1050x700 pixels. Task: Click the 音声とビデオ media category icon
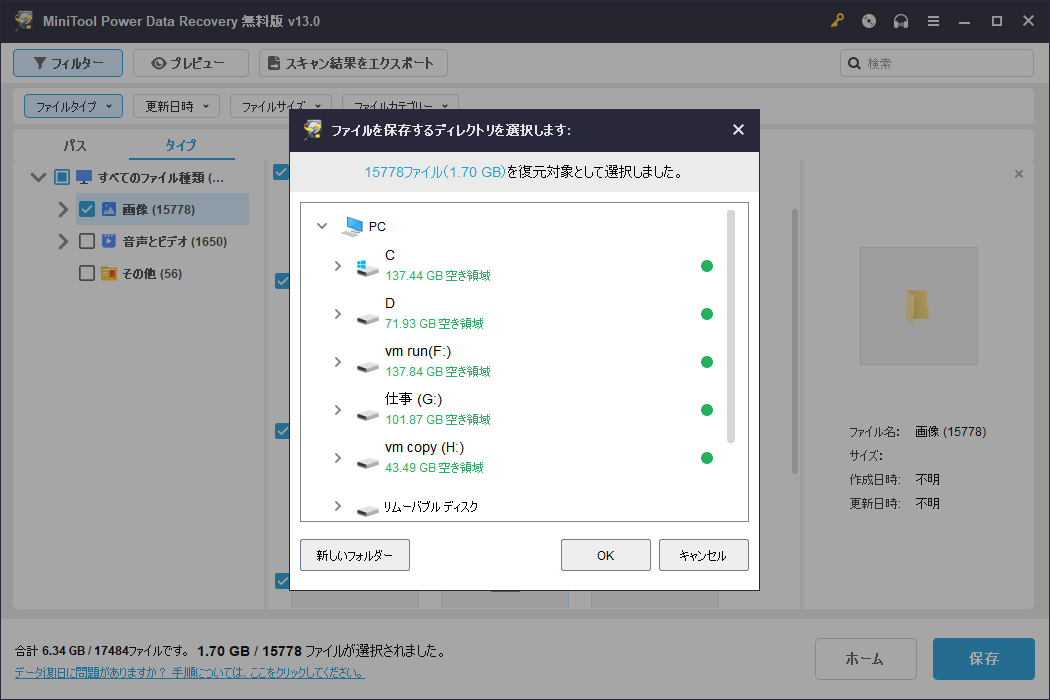[x=108, y=240]
